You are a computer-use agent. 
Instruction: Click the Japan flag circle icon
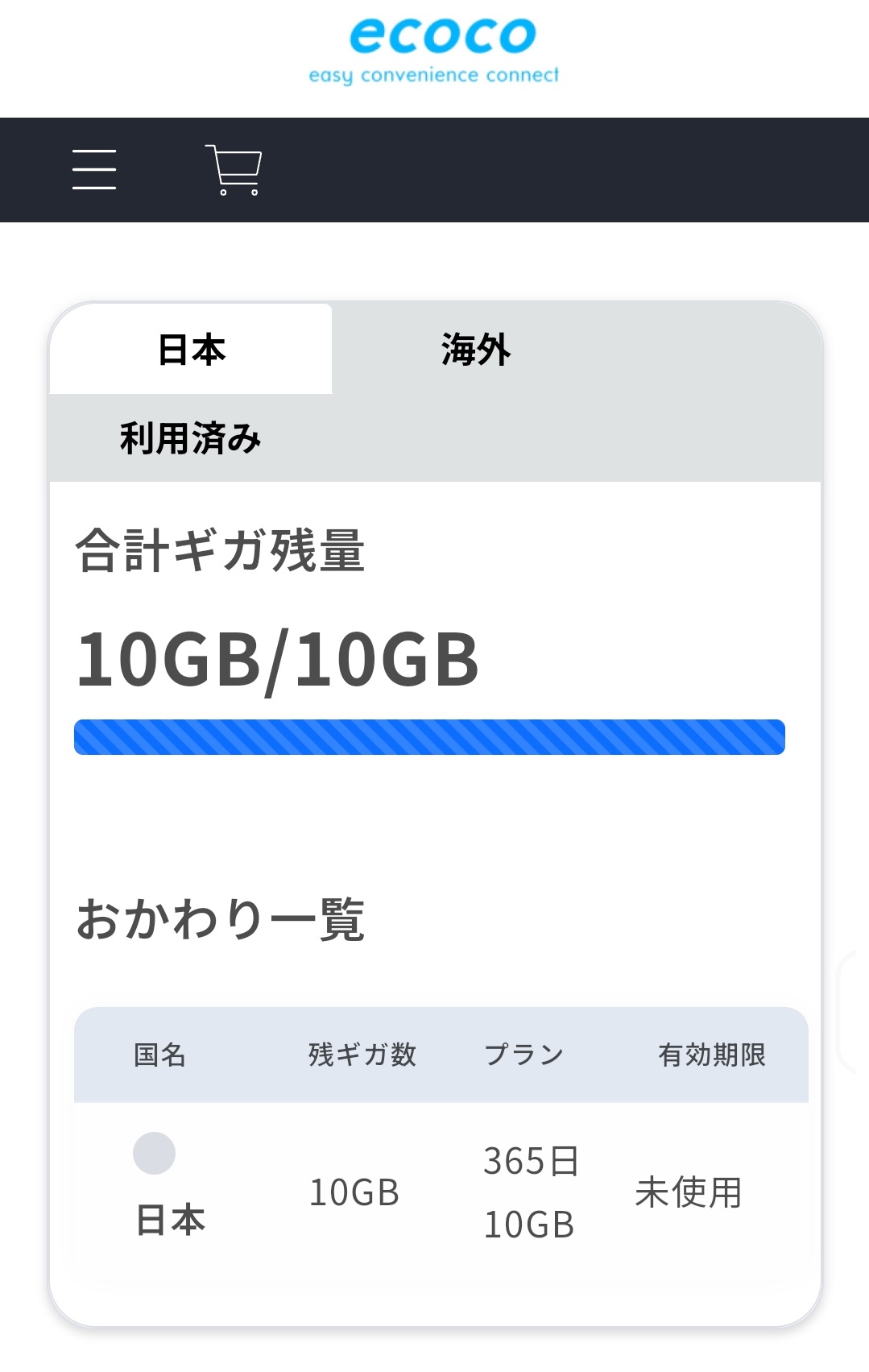coord(154,1153)
